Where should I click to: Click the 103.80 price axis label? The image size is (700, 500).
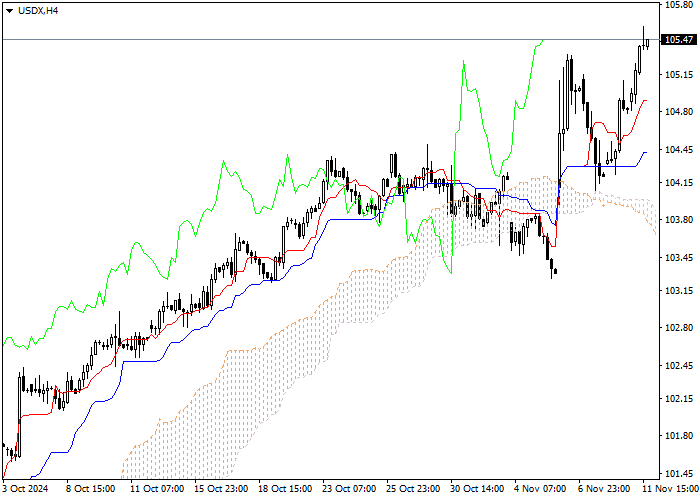point(679,220)
